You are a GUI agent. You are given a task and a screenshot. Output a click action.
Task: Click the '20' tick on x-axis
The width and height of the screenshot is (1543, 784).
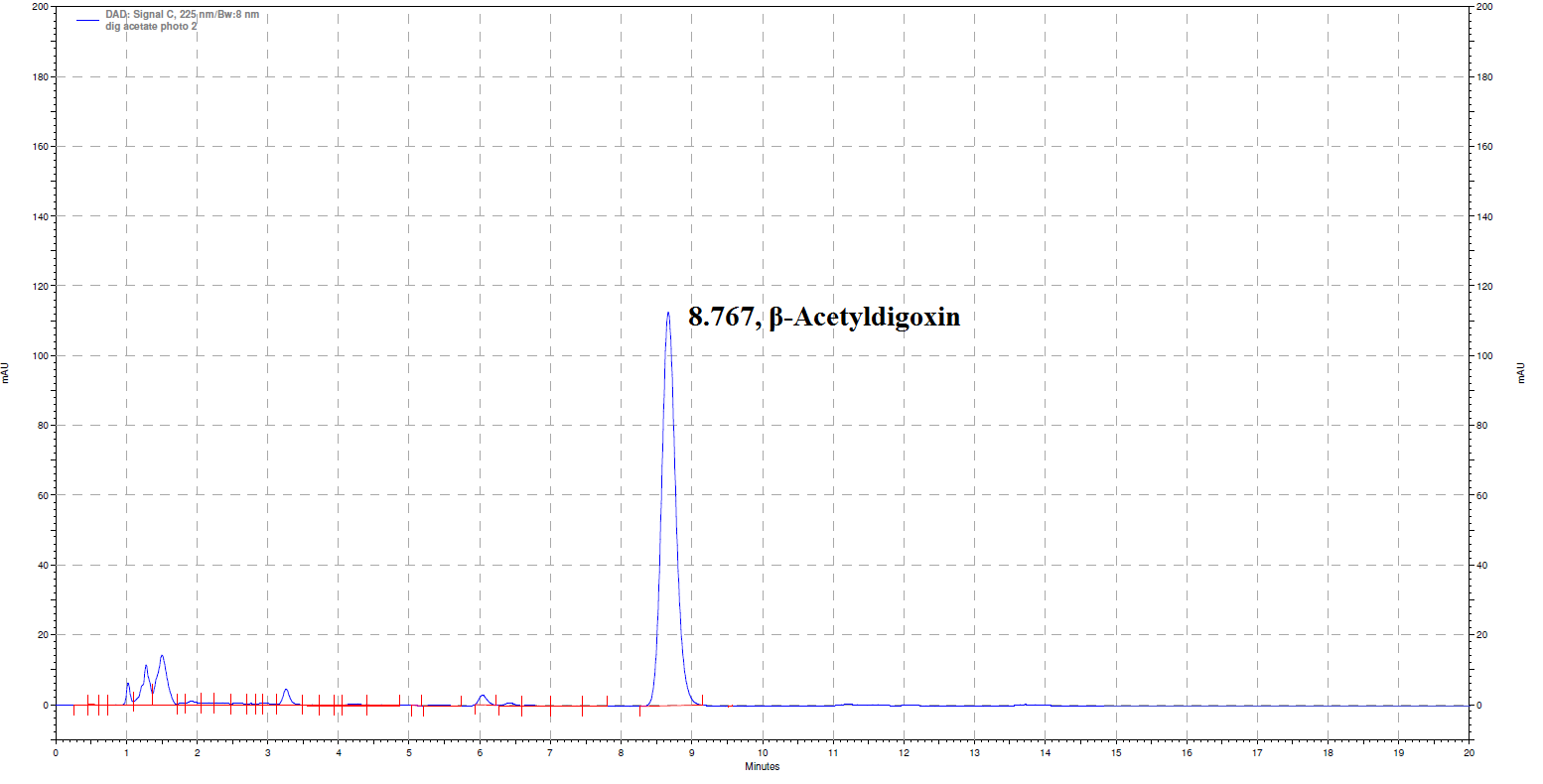(1469, 753)
